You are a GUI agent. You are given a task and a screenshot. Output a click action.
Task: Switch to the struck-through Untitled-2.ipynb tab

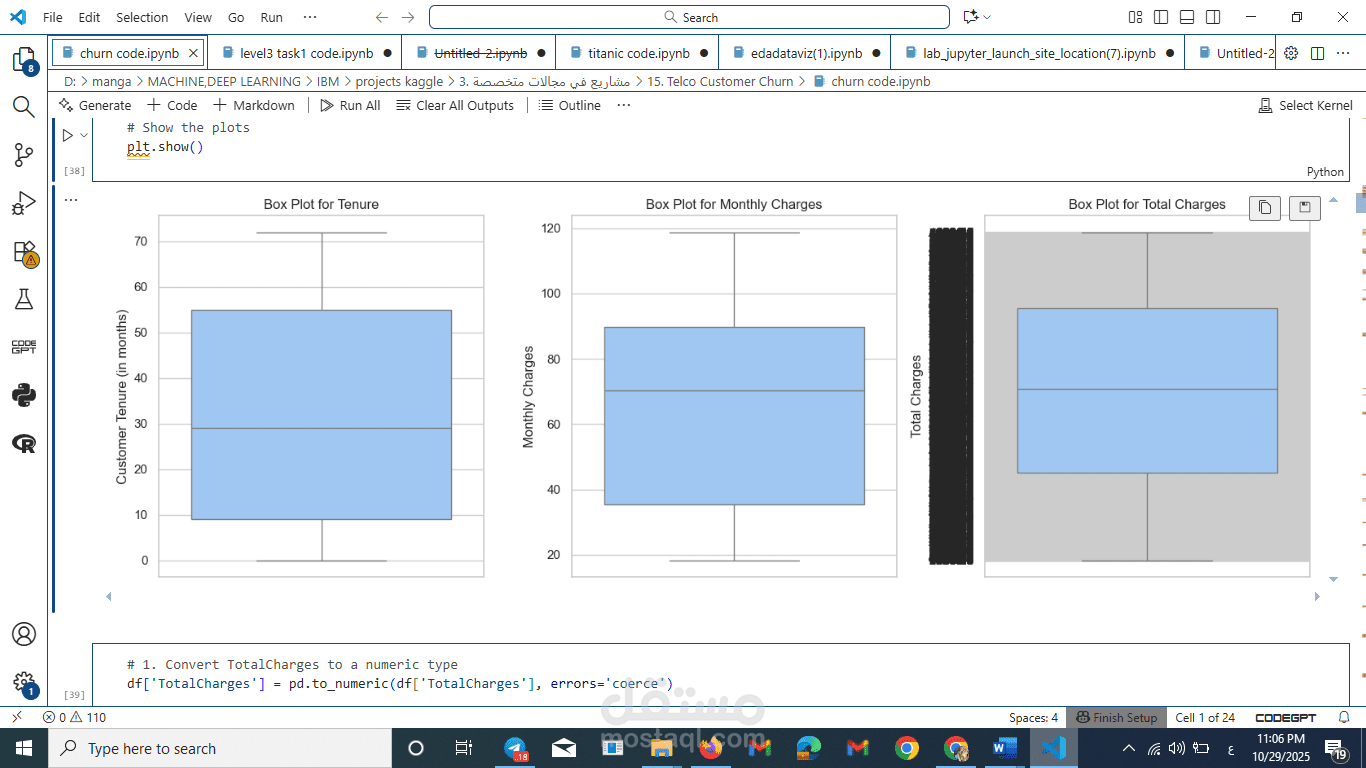[480, 53]
